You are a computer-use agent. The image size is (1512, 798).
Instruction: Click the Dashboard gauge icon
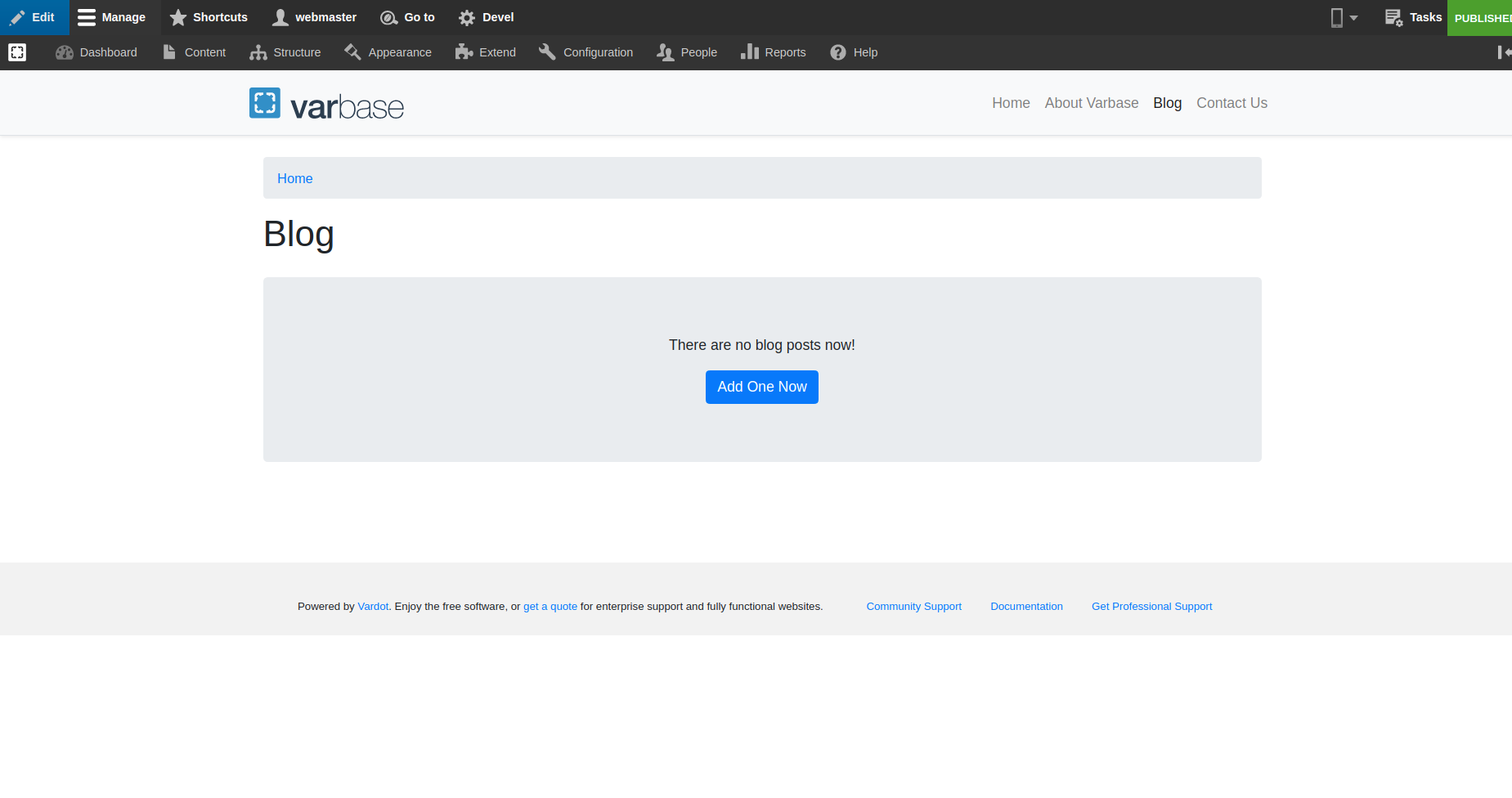point(64,52)
